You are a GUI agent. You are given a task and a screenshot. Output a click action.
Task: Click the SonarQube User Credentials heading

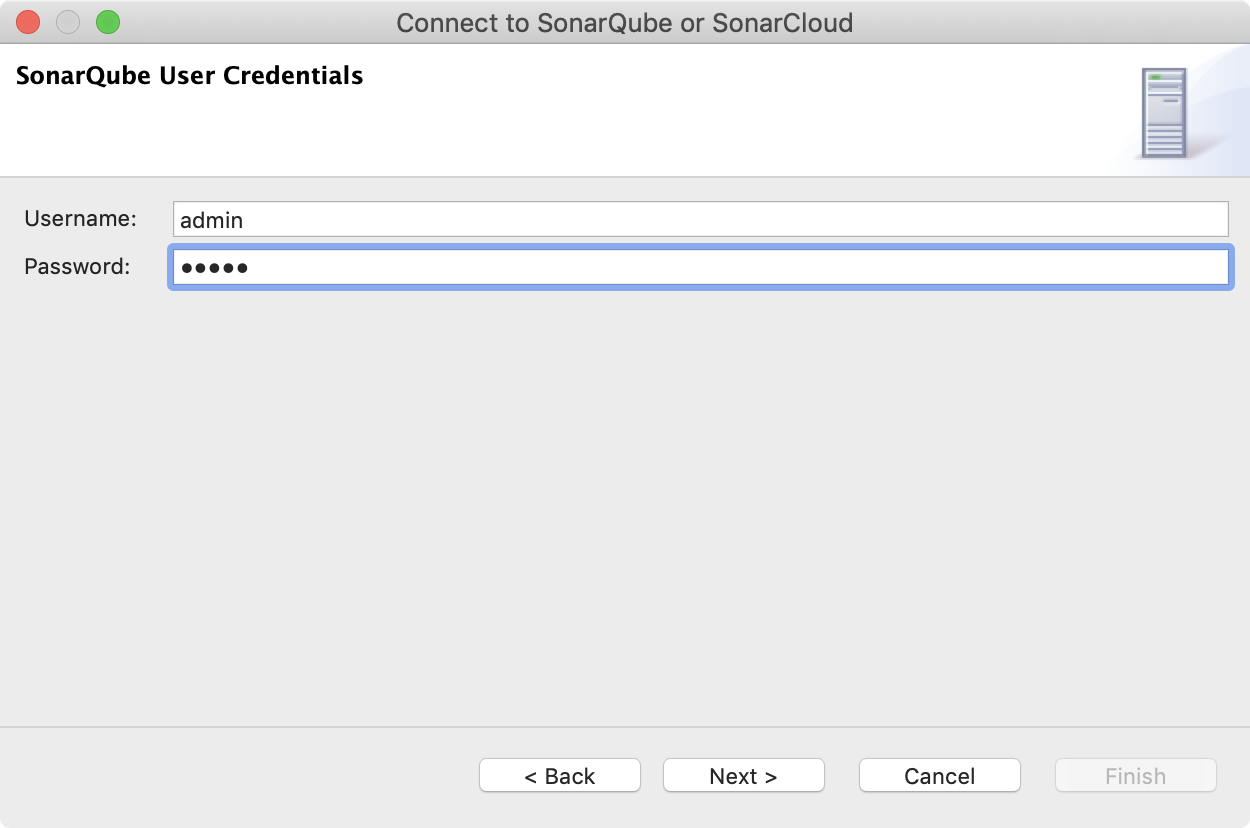tap(189, 75)
